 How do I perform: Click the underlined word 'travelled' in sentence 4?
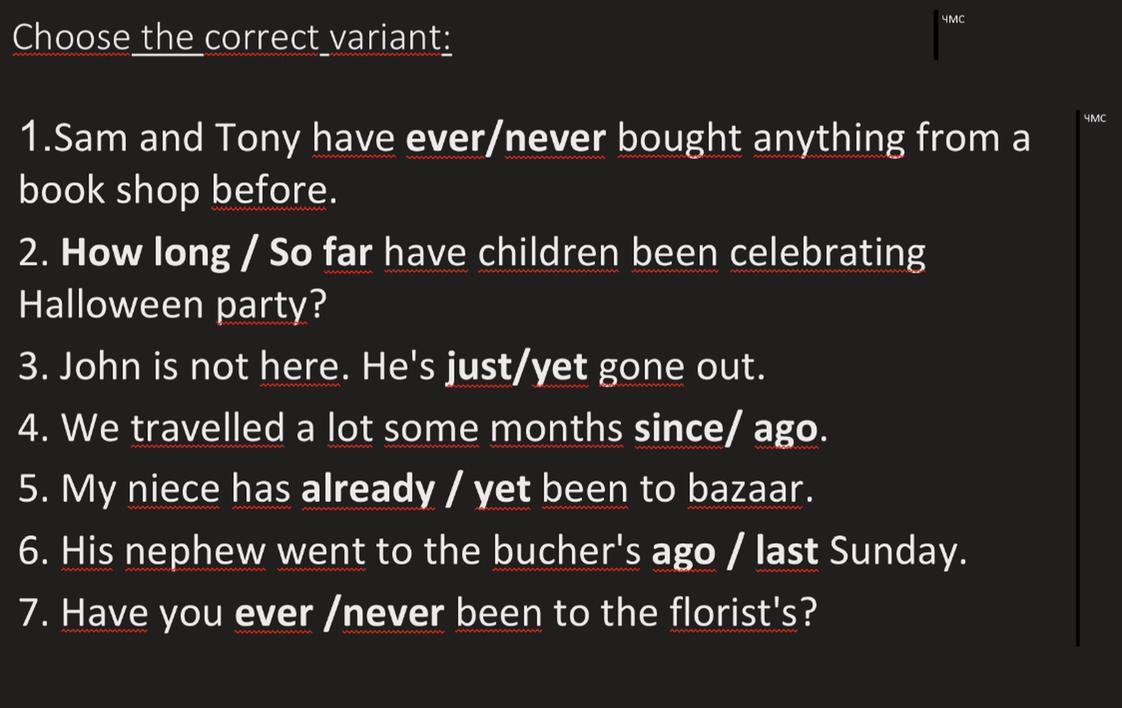click(x=208, y=428)
